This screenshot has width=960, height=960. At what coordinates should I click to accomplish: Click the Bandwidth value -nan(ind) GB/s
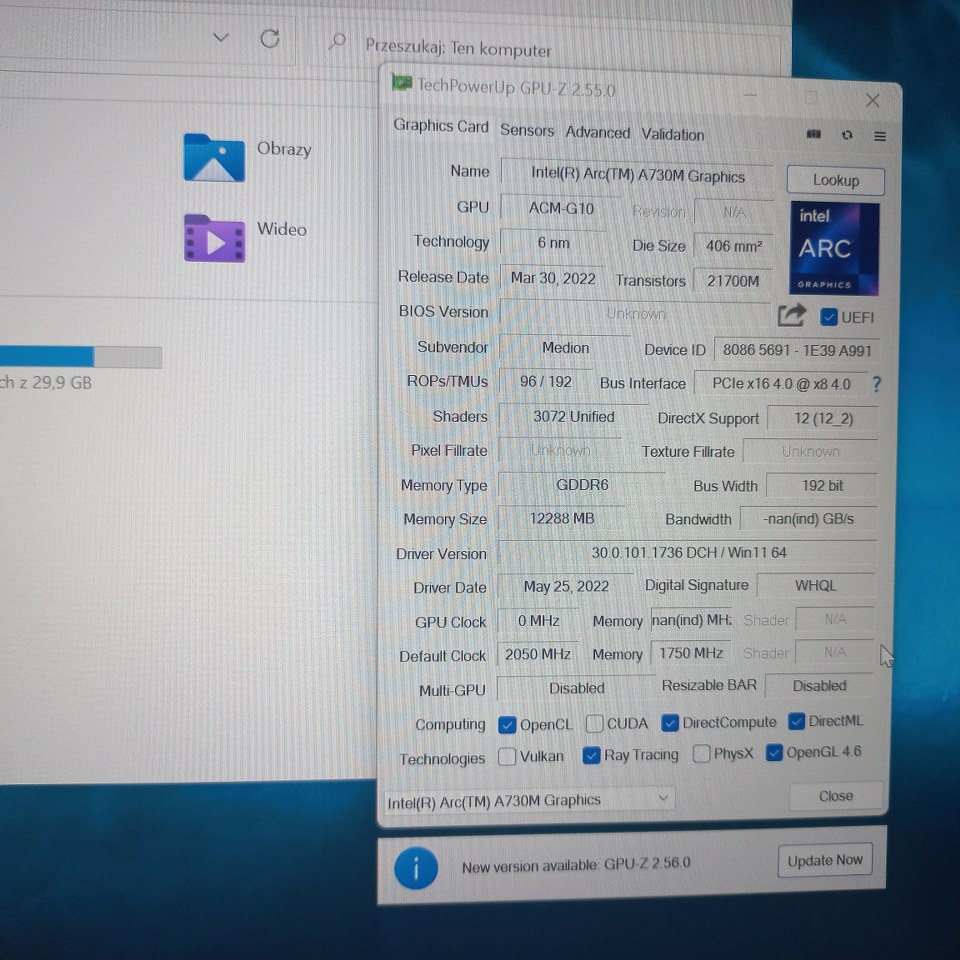pos(808,519)
